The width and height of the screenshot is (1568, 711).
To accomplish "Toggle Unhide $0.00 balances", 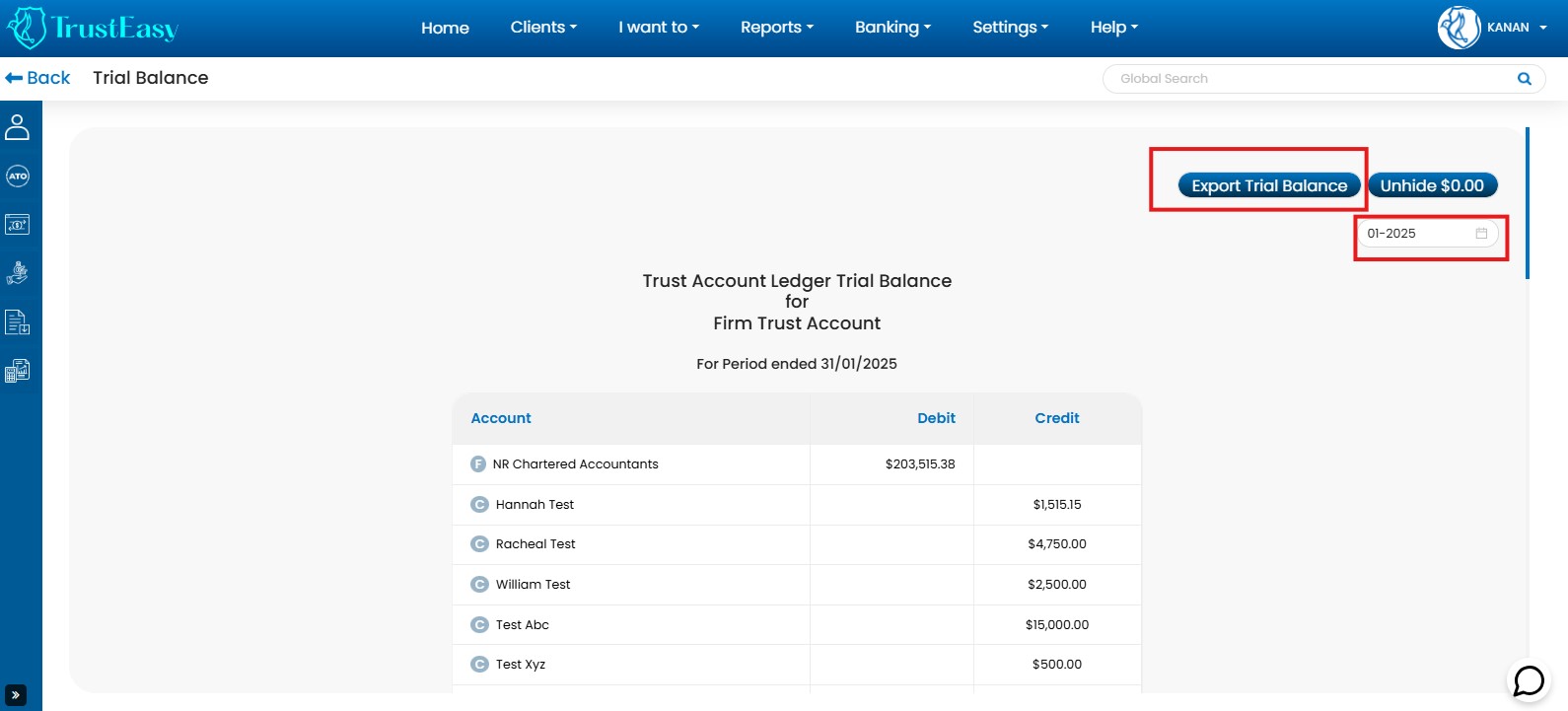I will point(1432,185).
